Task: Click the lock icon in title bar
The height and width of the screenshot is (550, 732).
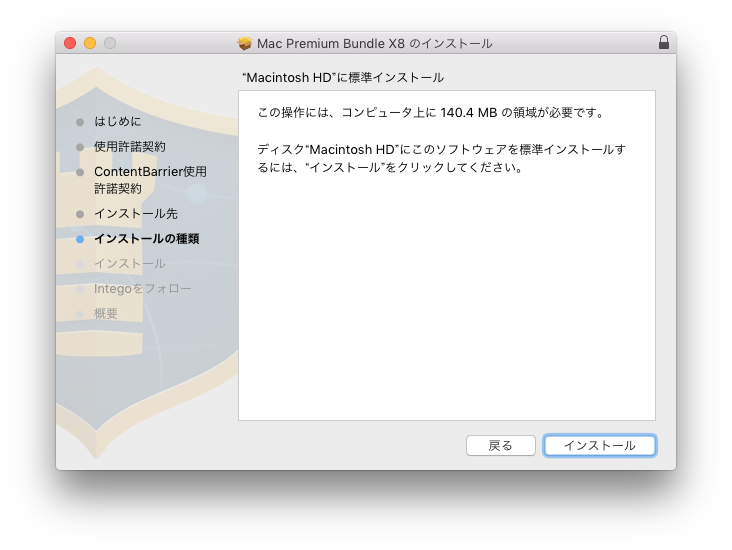Action: 663,42
